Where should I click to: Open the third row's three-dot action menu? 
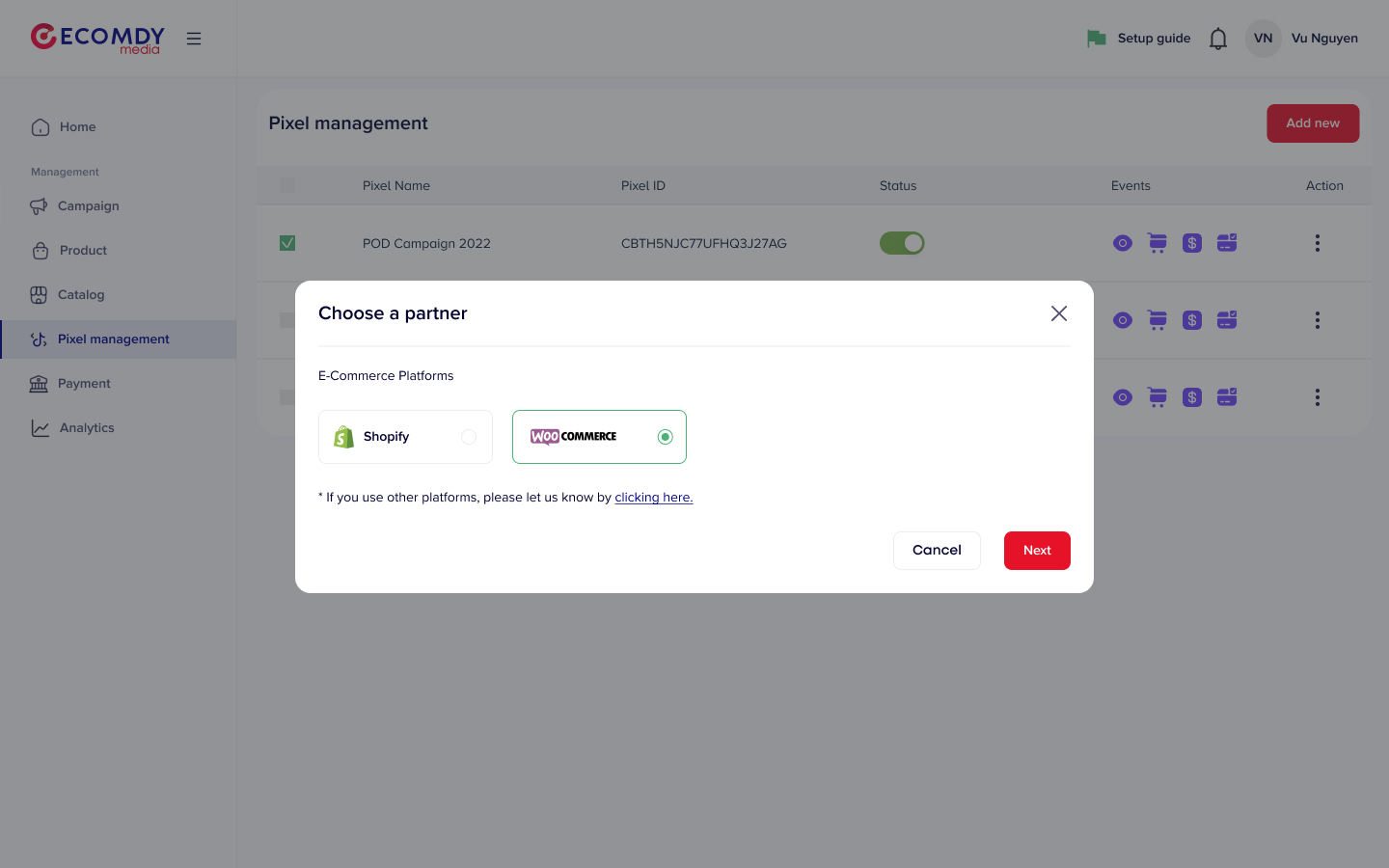point(1318,397)
